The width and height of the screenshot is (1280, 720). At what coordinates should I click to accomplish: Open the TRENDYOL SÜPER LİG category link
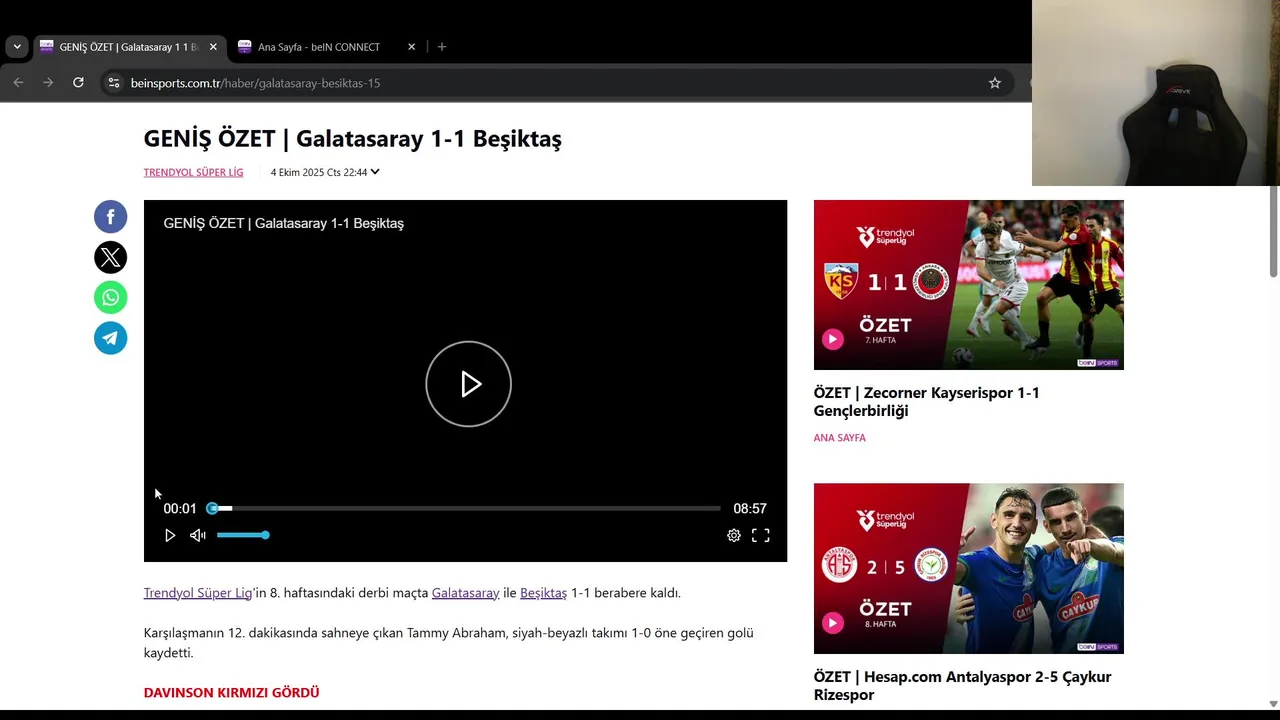tap(193, 172)
